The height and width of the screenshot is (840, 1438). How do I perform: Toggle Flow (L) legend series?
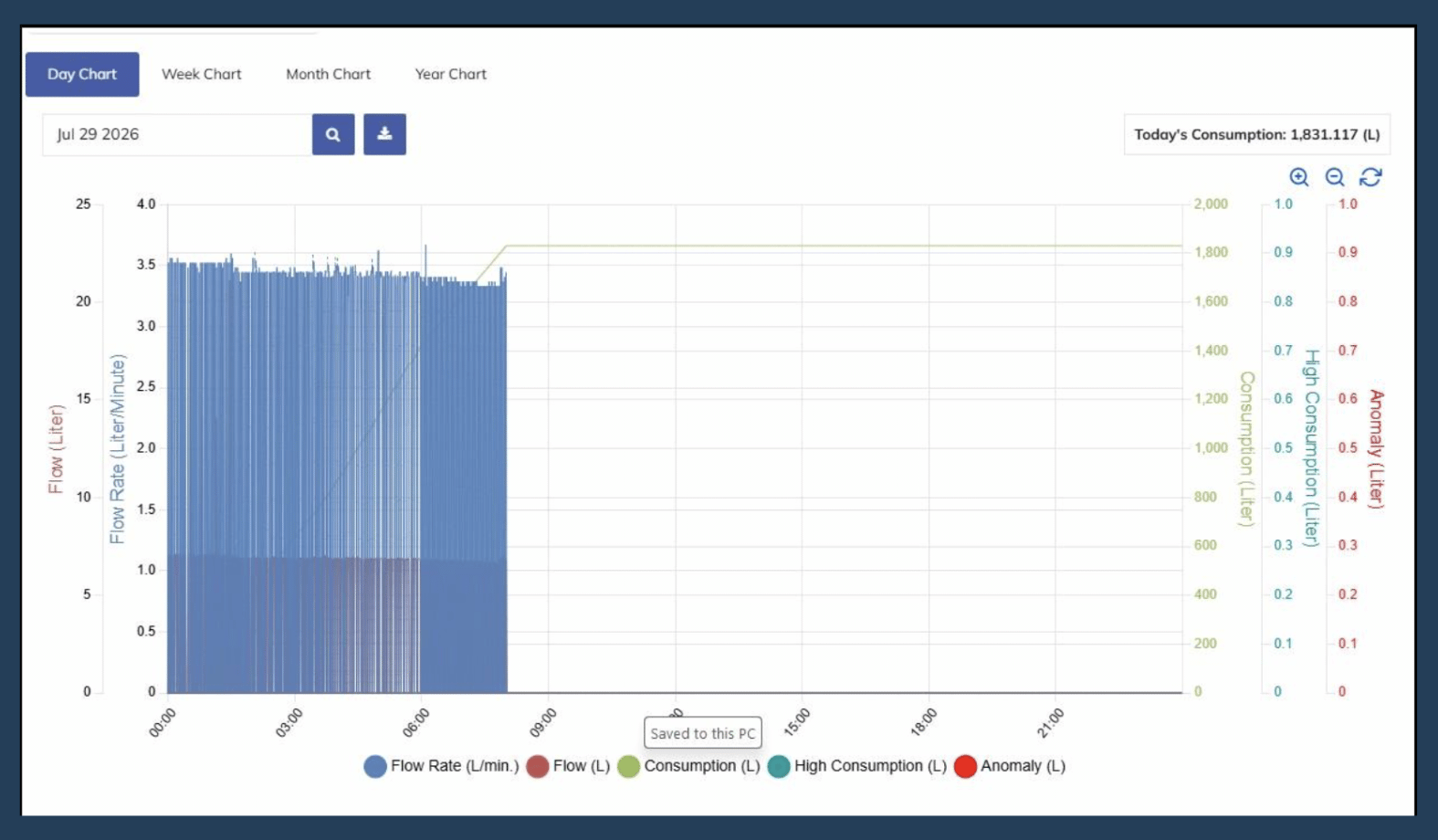coord(568,766)
